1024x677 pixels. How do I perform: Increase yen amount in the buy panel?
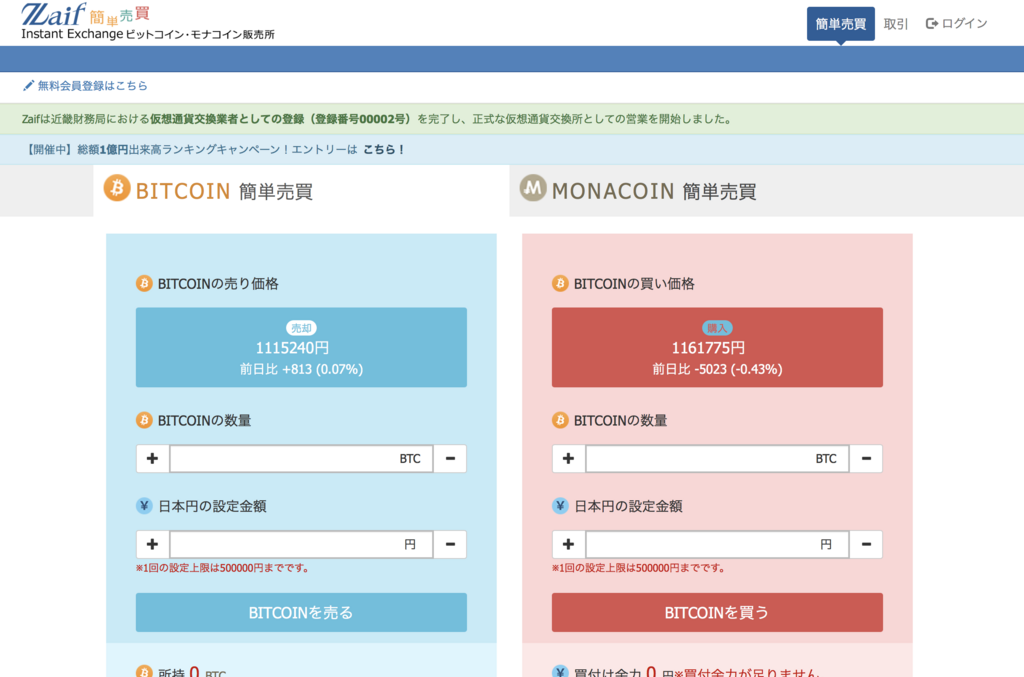coord(568,544)
